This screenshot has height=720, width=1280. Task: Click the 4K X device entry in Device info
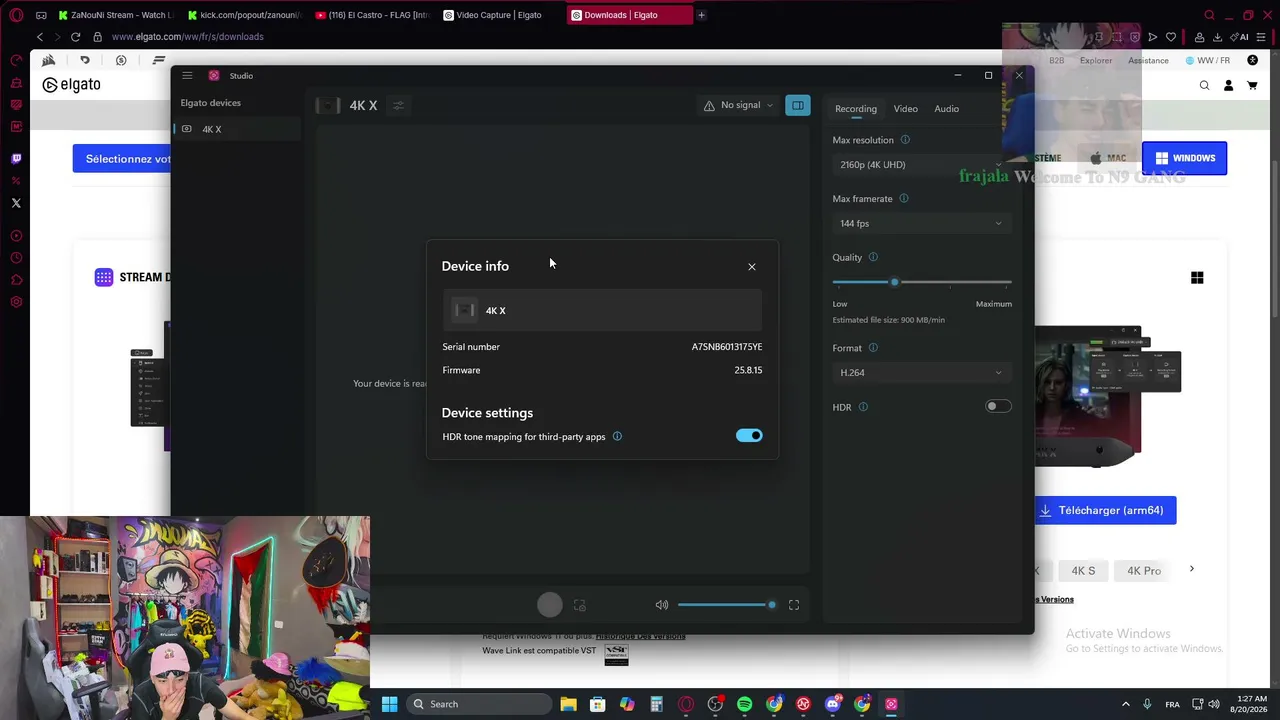click(602, 311)
